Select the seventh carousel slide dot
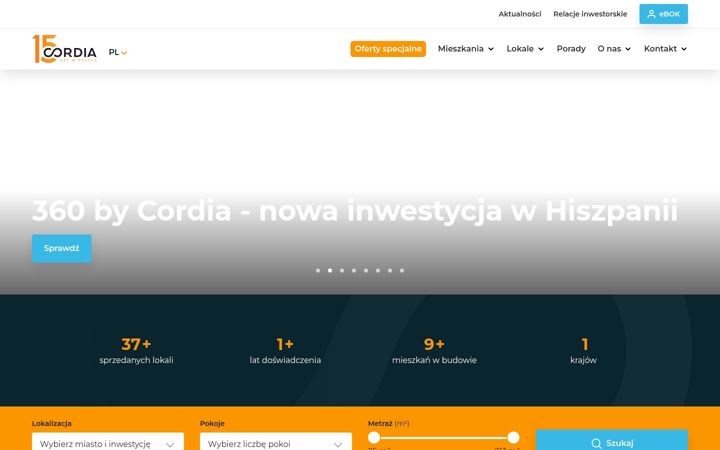This screenshot has height=450, width=720. [390, 270]
